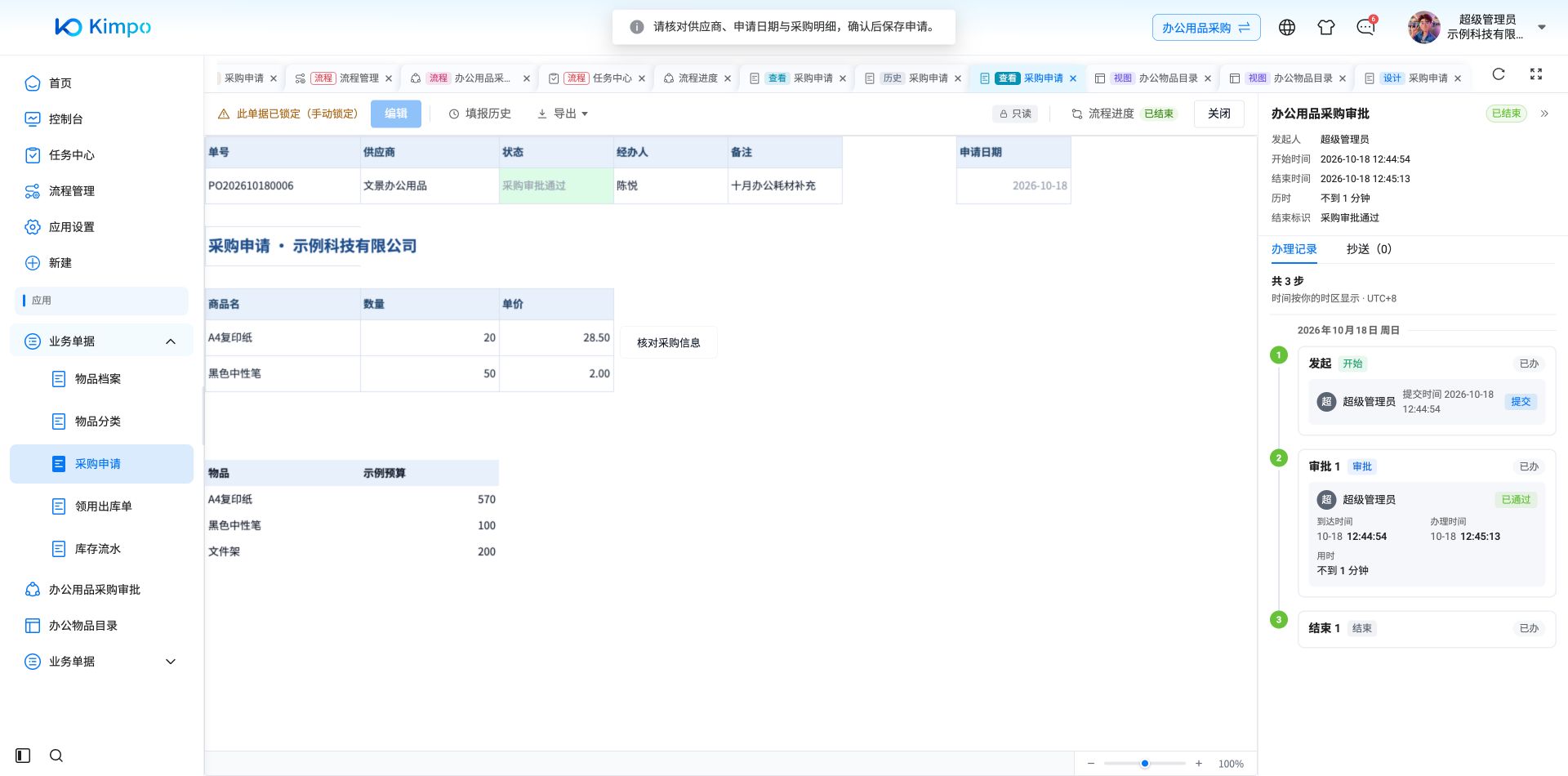The height and width of the screenshot is (776, 1568).
Task: Open the search magnifier icon at bottom
Action: tap(56, 756)
